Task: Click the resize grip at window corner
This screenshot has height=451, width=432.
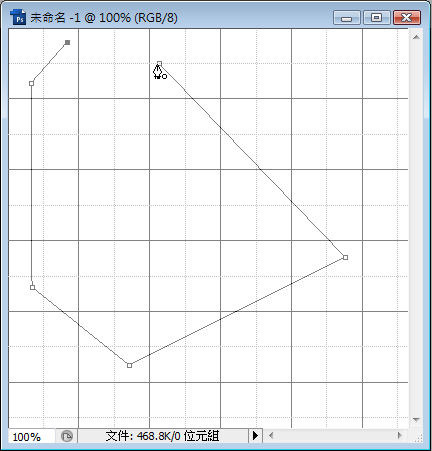Action: click(417, 438)
